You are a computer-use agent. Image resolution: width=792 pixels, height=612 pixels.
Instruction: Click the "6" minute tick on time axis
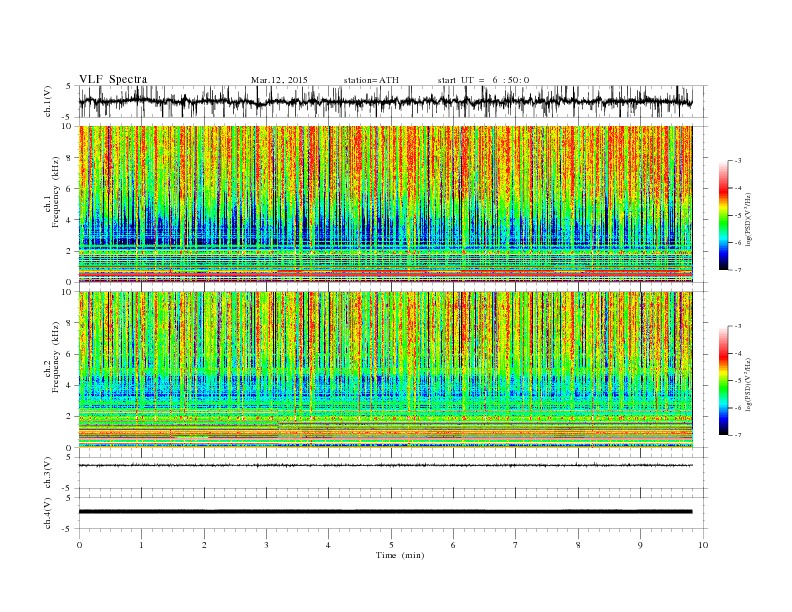(453, 545)
